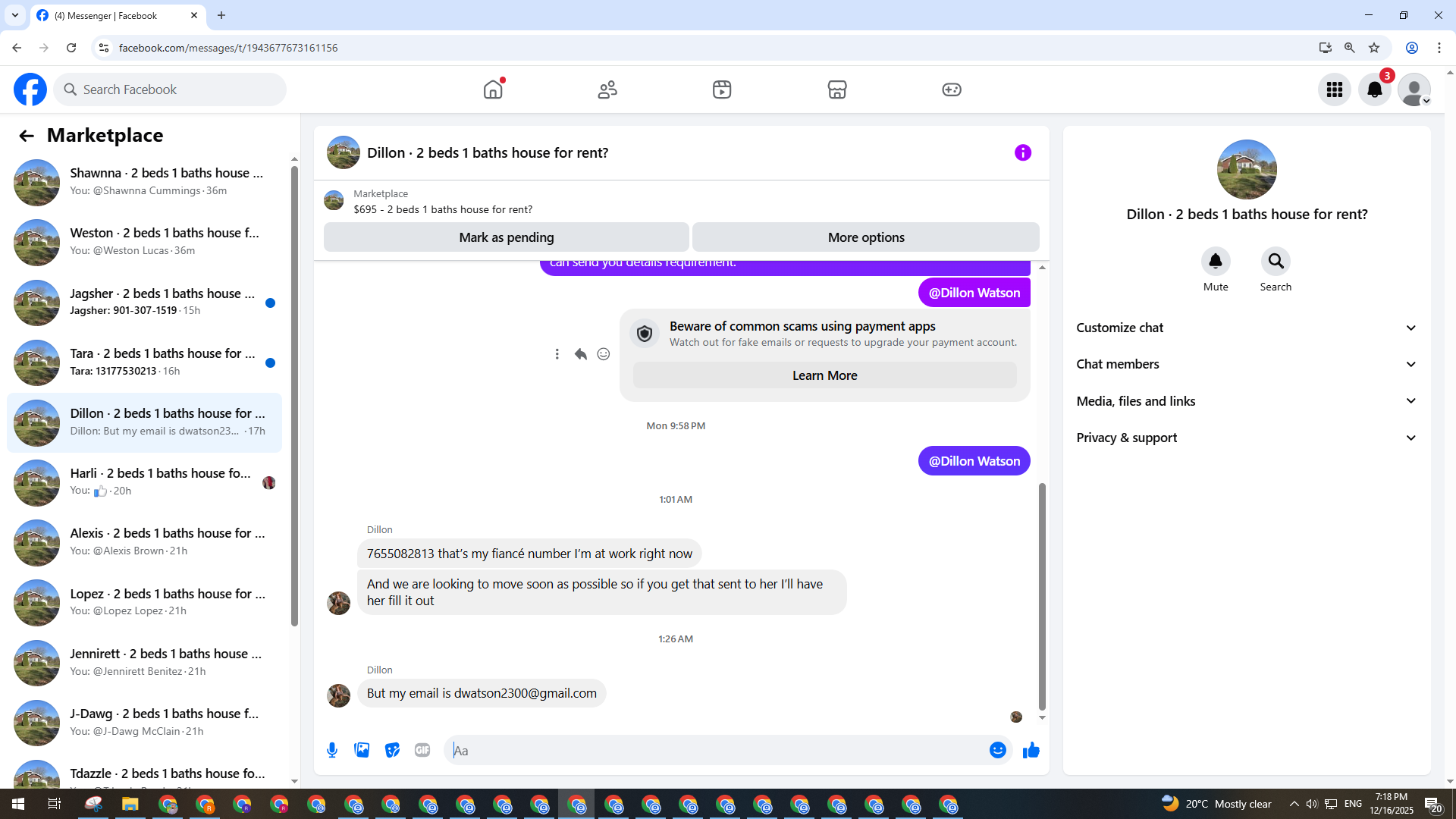Open the browser tab search dropdown
Image resolution: width=1456 pixels, height=819 pixels.
(15, 15)
